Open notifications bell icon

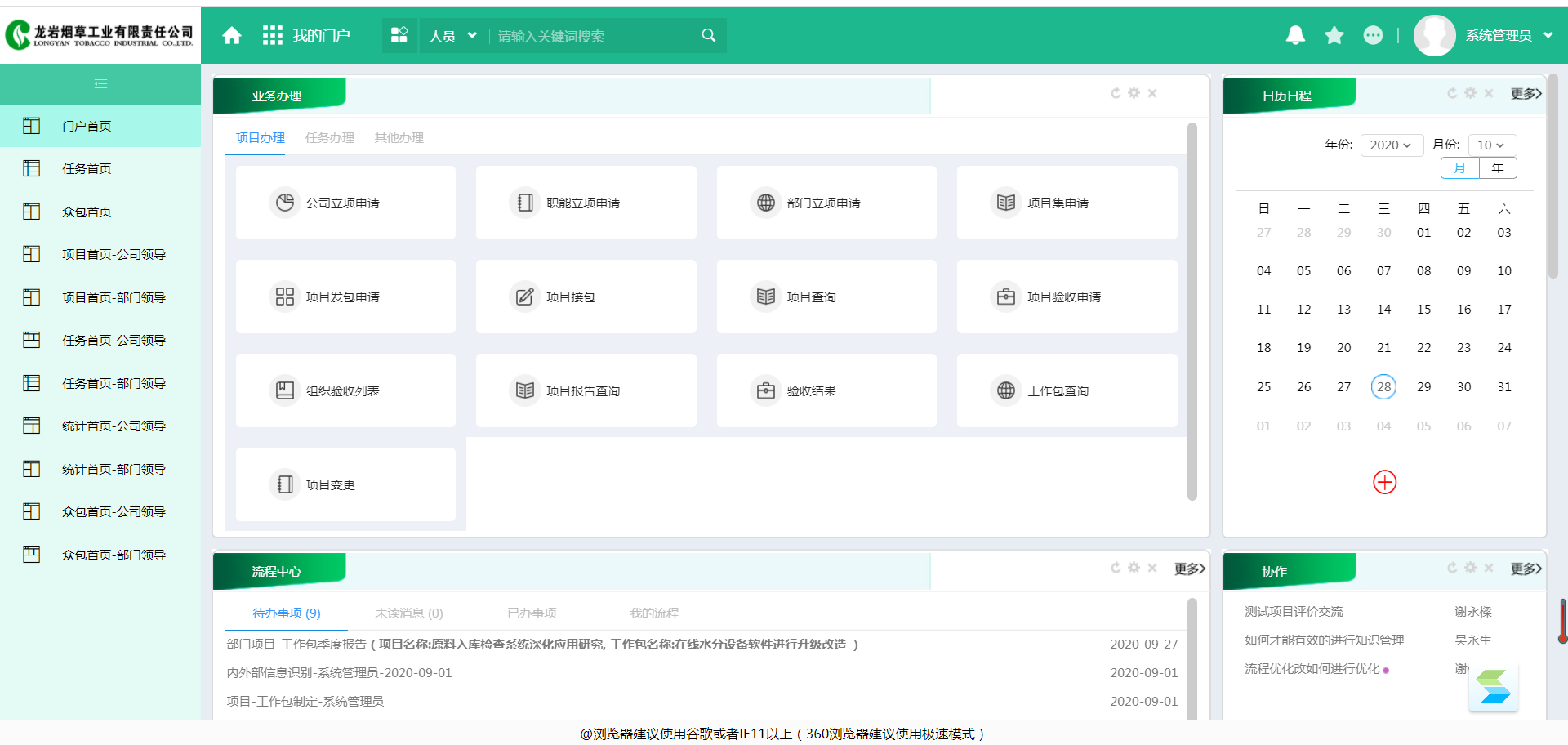1295,35
